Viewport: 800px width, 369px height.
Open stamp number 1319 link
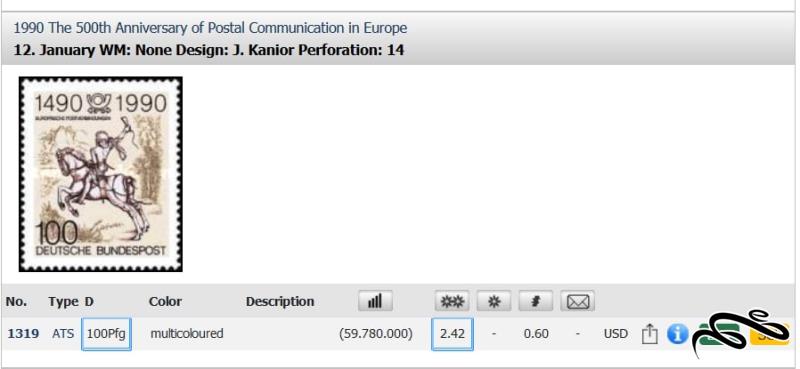23,334
